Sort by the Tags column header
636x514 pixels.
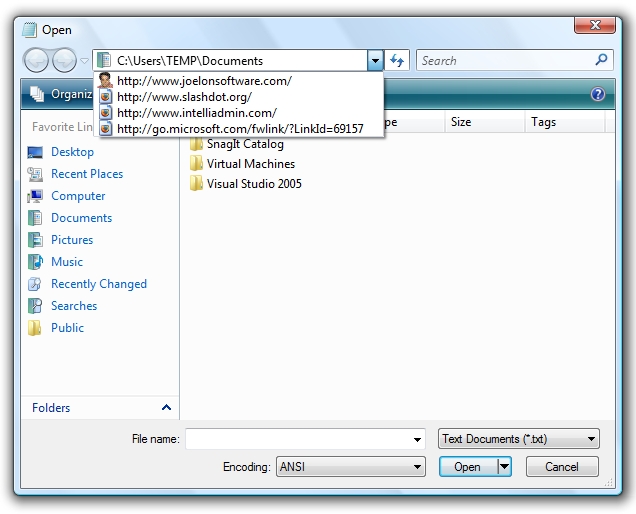(564, 122)
